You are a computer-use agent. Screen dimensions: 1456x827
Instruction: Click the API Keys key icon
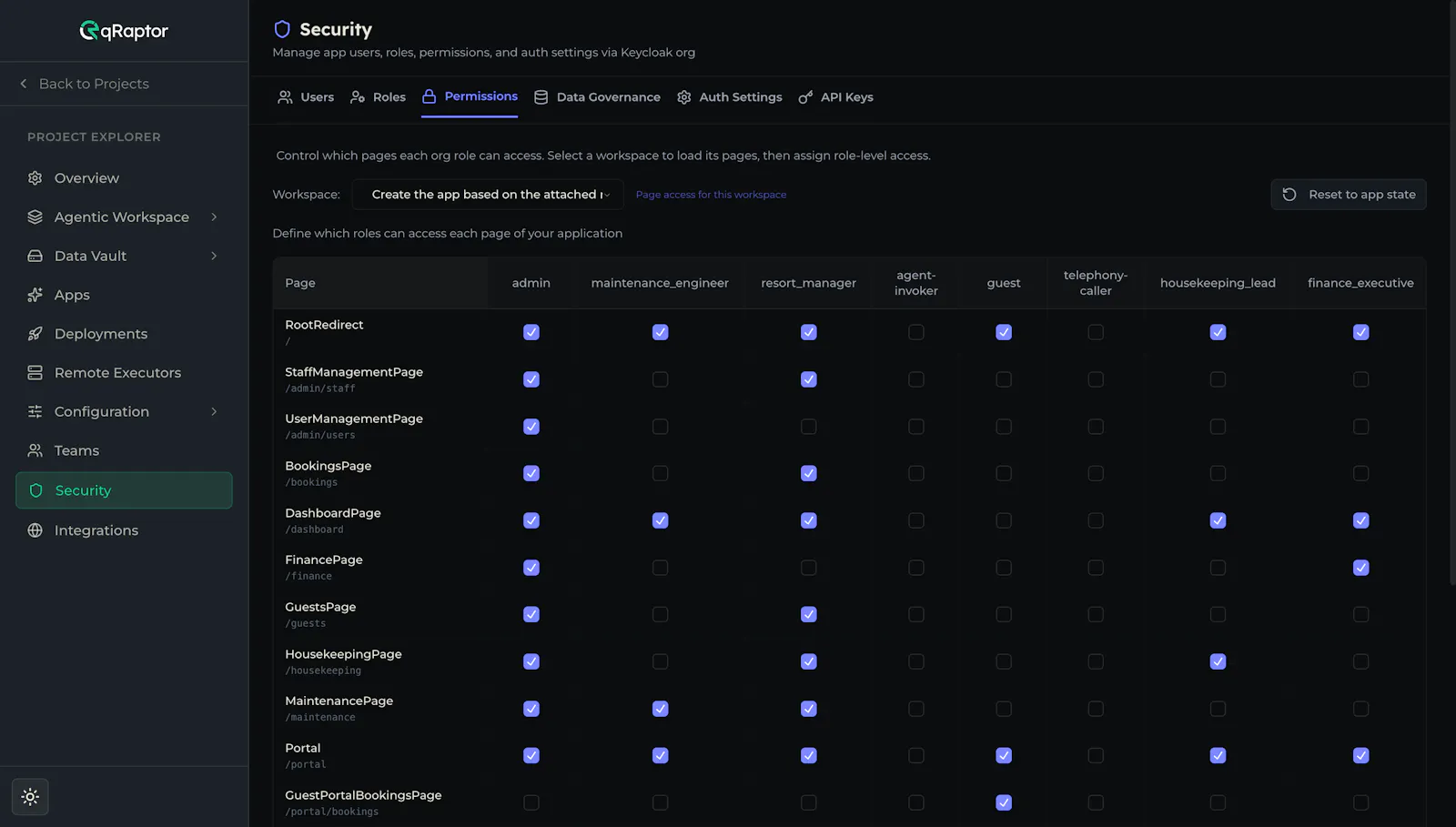(805, 97)
